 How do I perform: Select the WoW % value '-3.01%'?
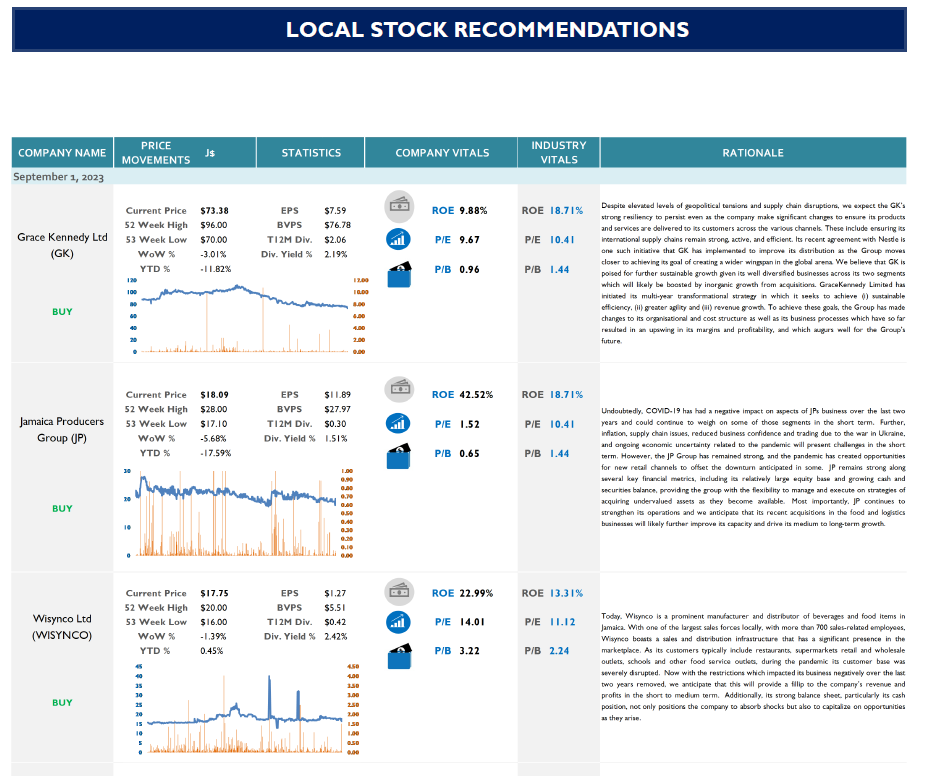tap(213, 254)
